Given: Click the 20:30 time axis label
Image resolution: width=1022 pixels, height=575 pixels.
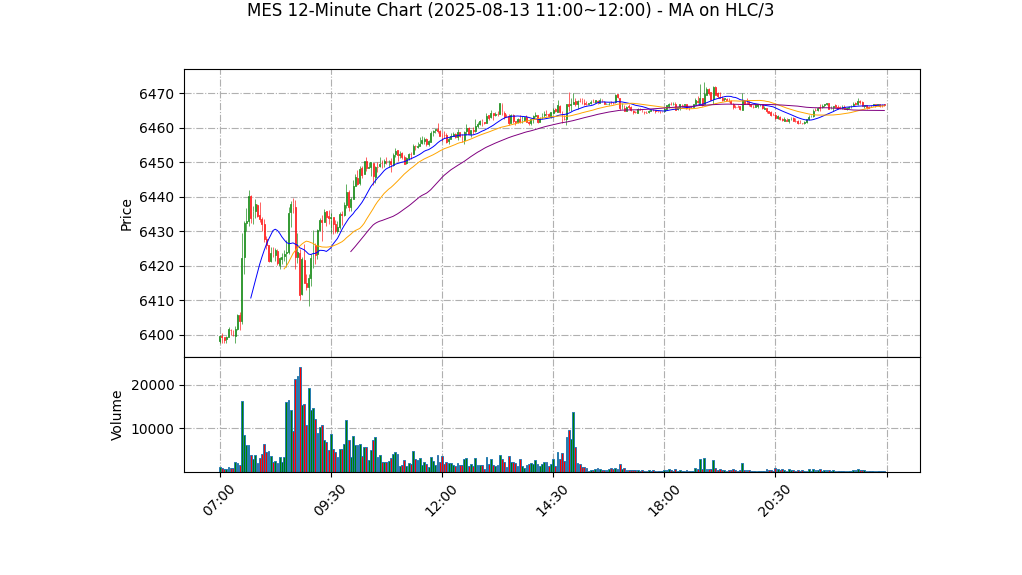Looking at the screenshot, I should [x=774, y=501].
